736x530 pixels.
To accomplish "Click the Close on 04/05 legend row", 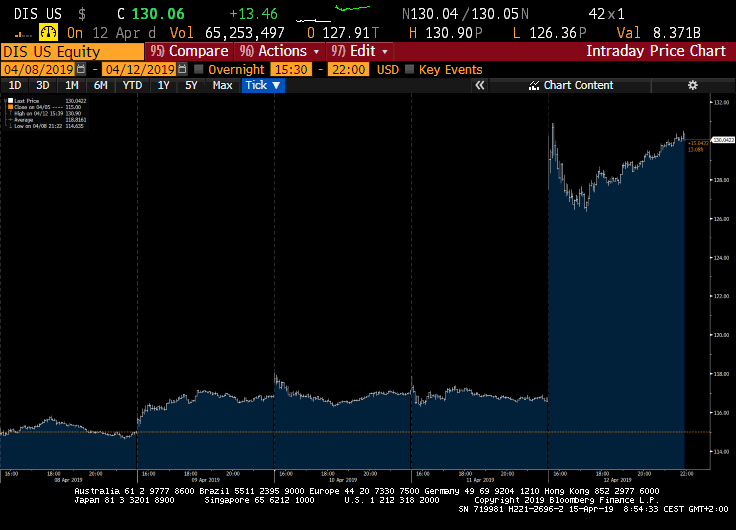I will 47,107.
